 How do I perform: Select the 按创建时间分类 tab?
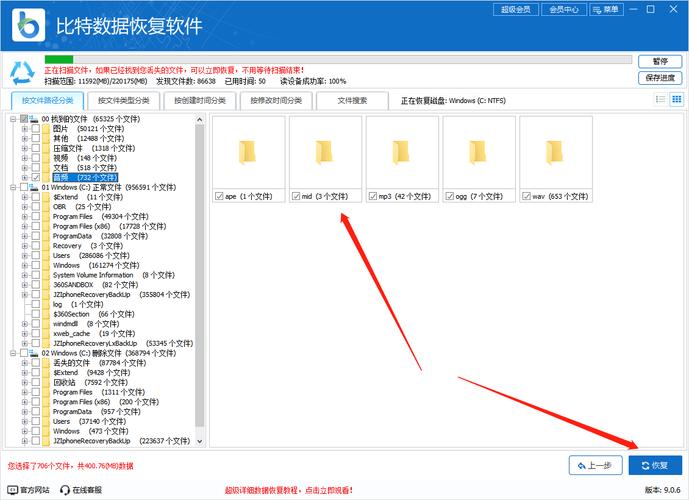pyautogui.click(x=200, y=101)
